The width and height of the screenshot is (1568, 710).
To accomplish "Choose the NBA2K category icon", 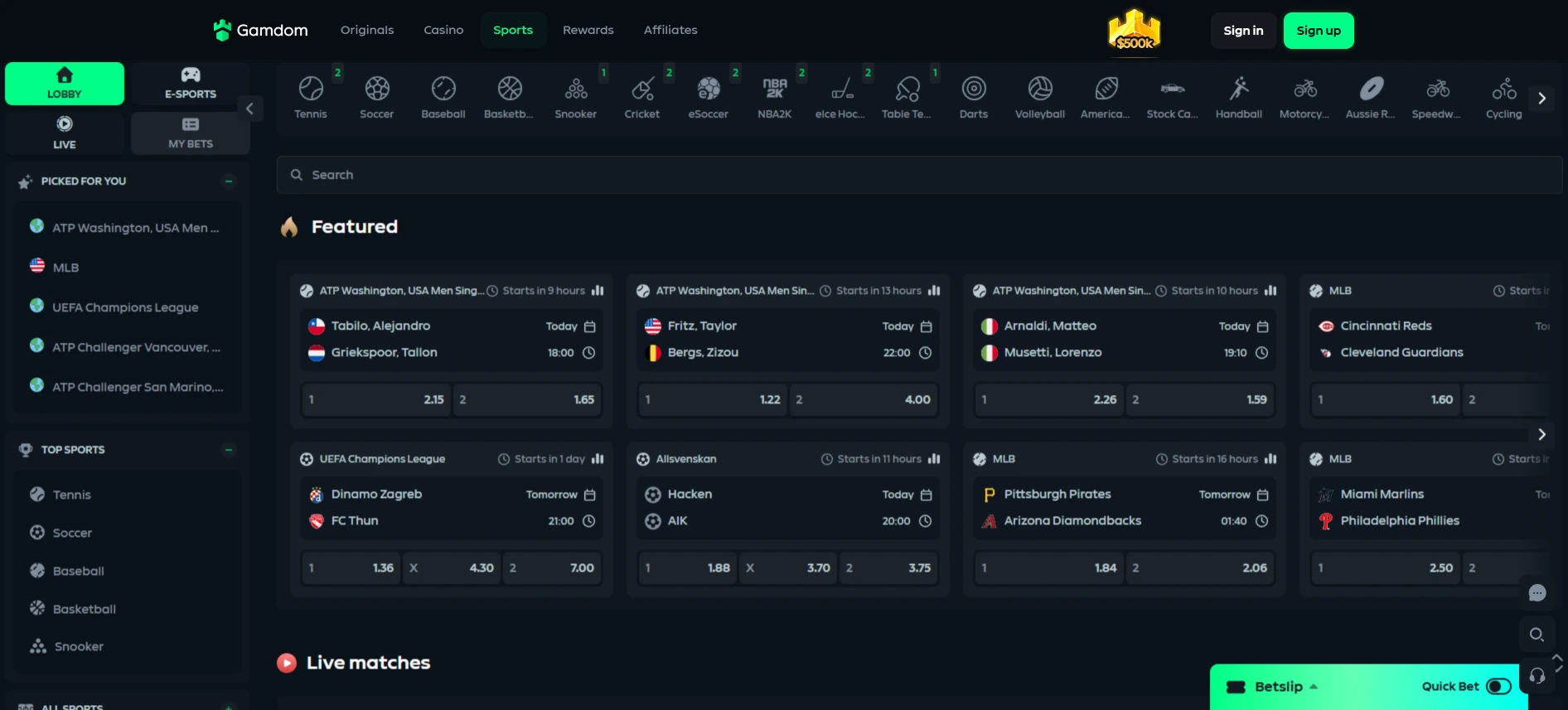I will [x=775, y=89].
